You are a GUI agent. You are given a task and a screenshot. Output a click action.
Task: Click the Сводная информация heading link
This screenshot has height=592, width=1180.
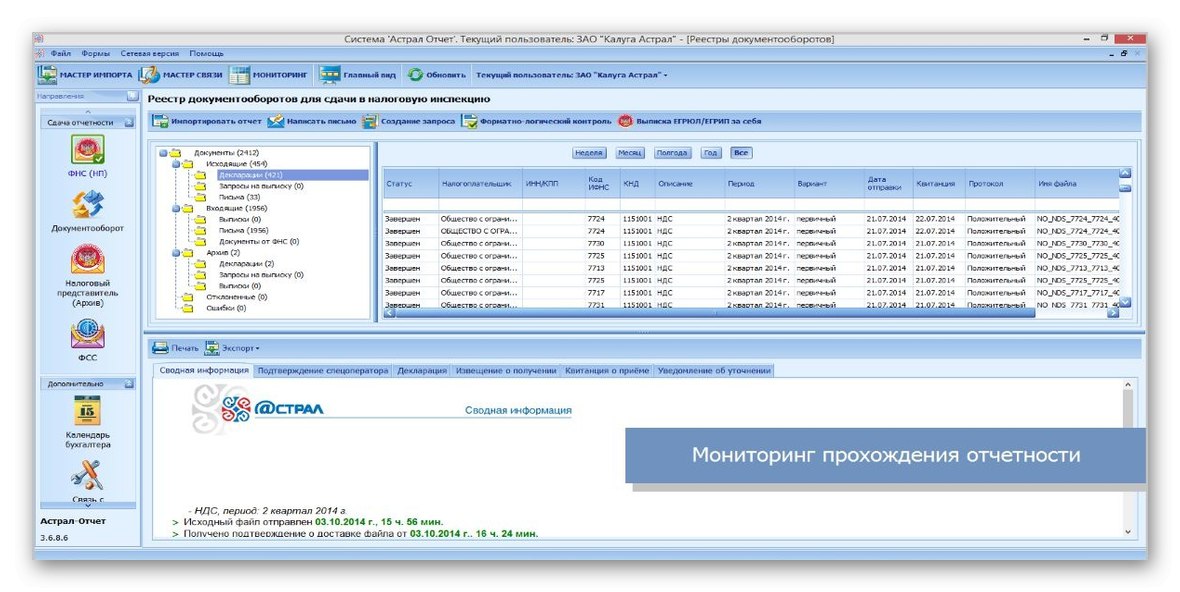(518, 410)
